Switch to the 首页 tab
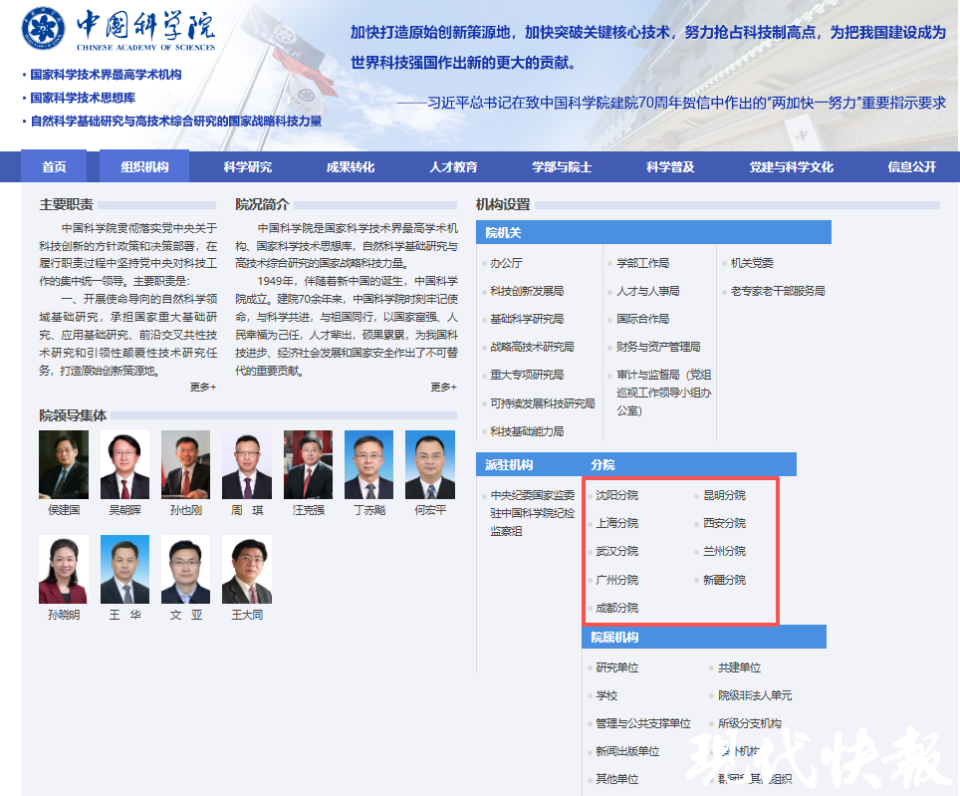960x796 pixels. (x=53, y=165)
